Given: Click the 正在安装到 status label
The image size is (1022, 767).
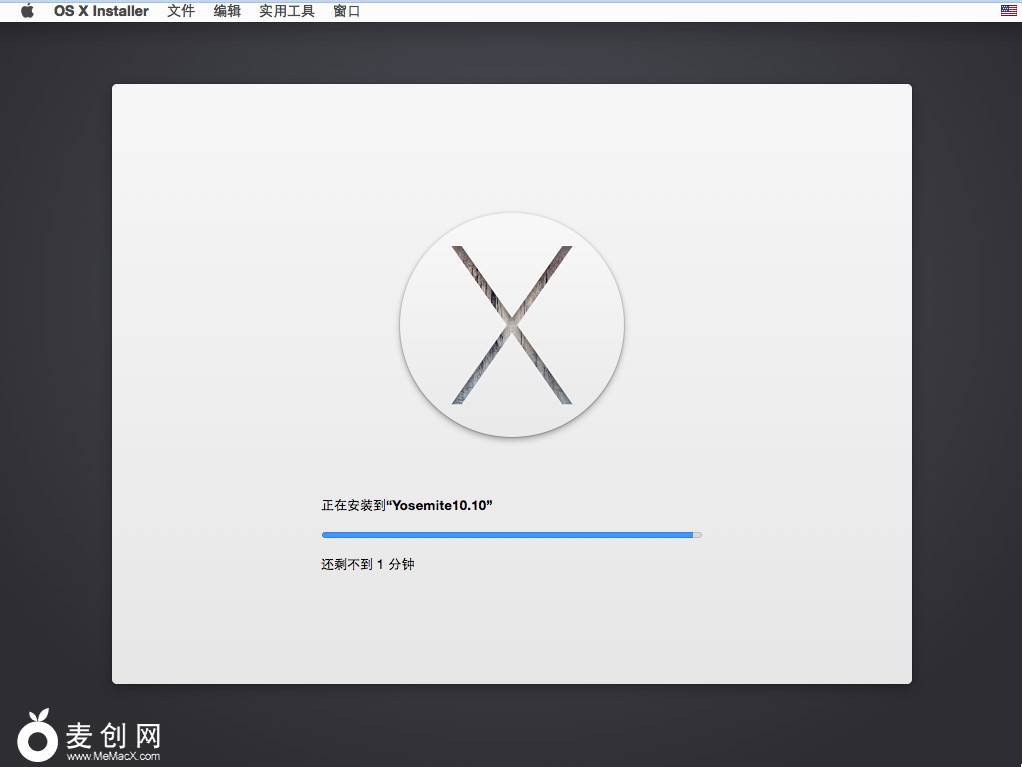Looking at the screenshot, I should click(x=352, y=506).
